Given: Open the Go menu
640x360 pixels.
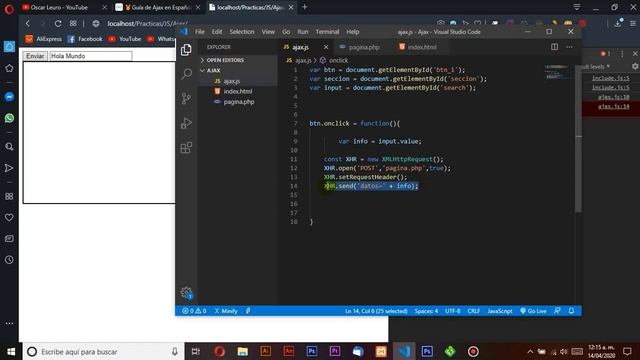Looking at the screenshot, I should point(286,32).
